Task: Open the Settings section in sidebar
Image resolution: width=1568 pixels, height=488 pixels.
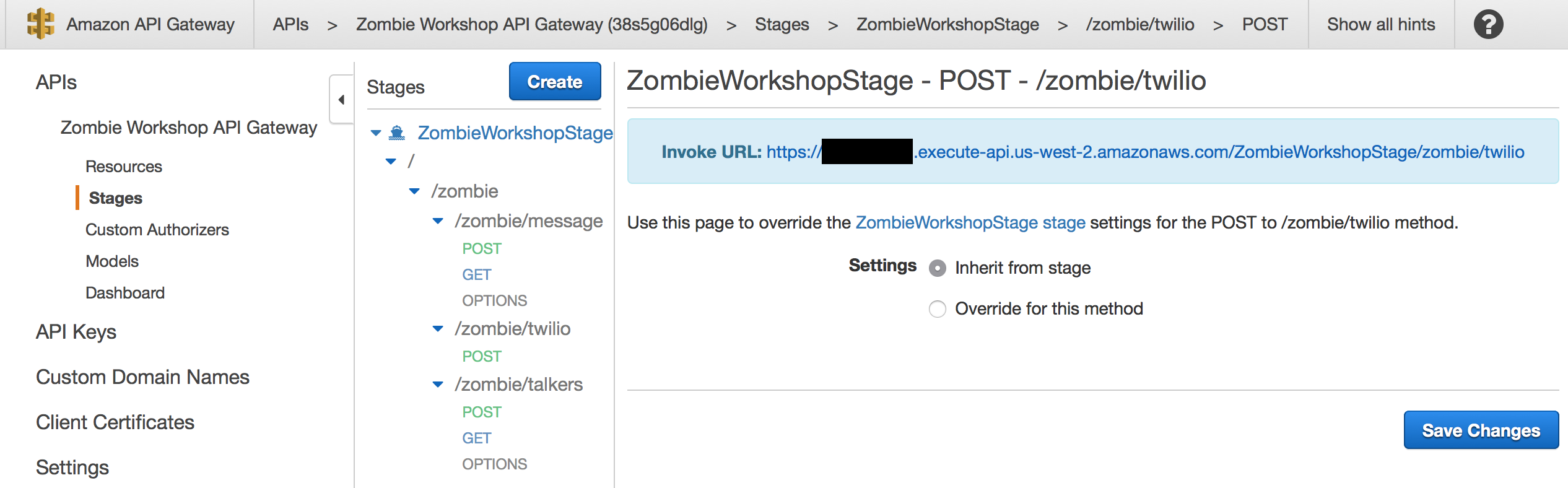Action: point(72,468)
